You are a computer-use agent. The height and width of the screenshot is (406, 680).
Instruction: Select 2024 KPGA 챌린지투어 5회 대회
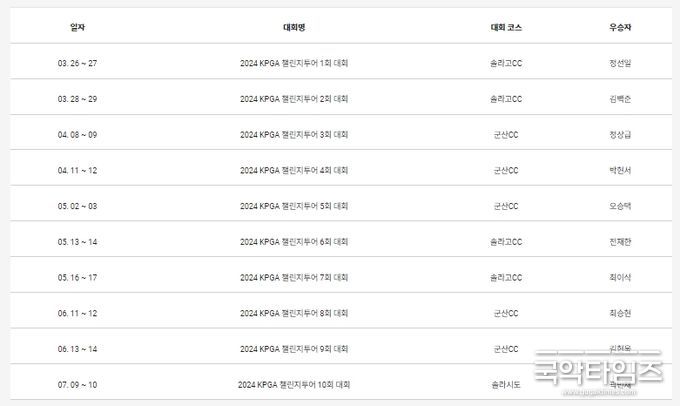[x=294, y=206]
